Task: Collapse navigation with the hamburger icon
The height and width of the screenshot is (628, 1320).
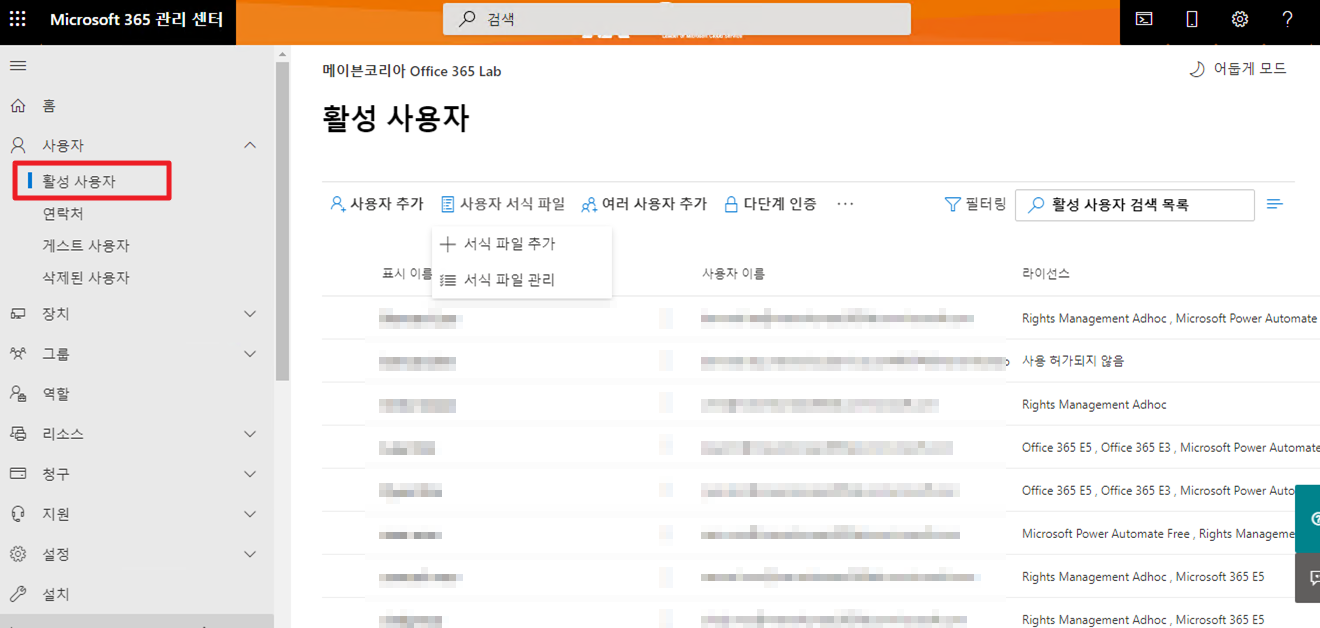Action: tap(18, 66)
